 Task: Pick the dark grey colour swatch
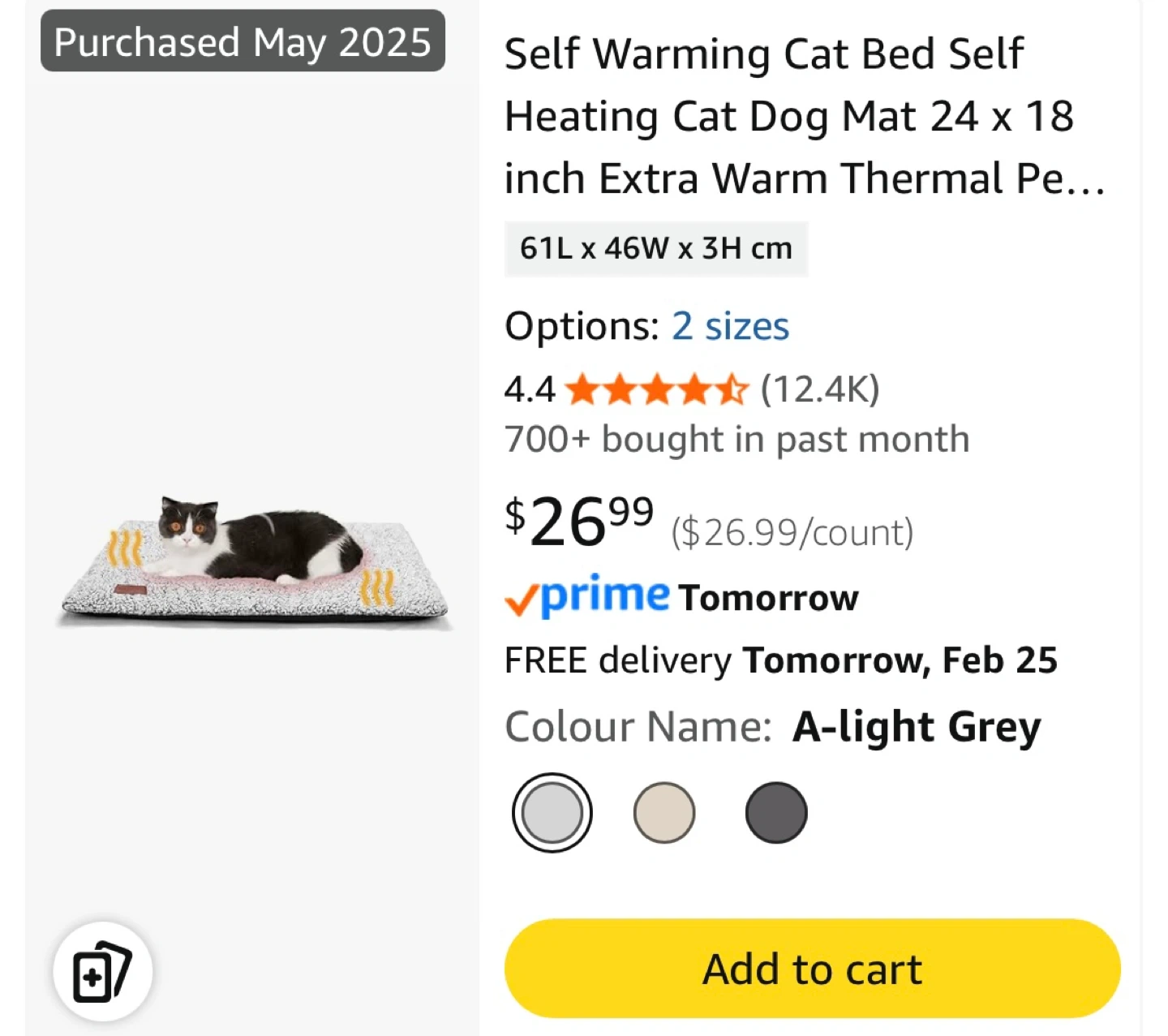click(776, 812)
